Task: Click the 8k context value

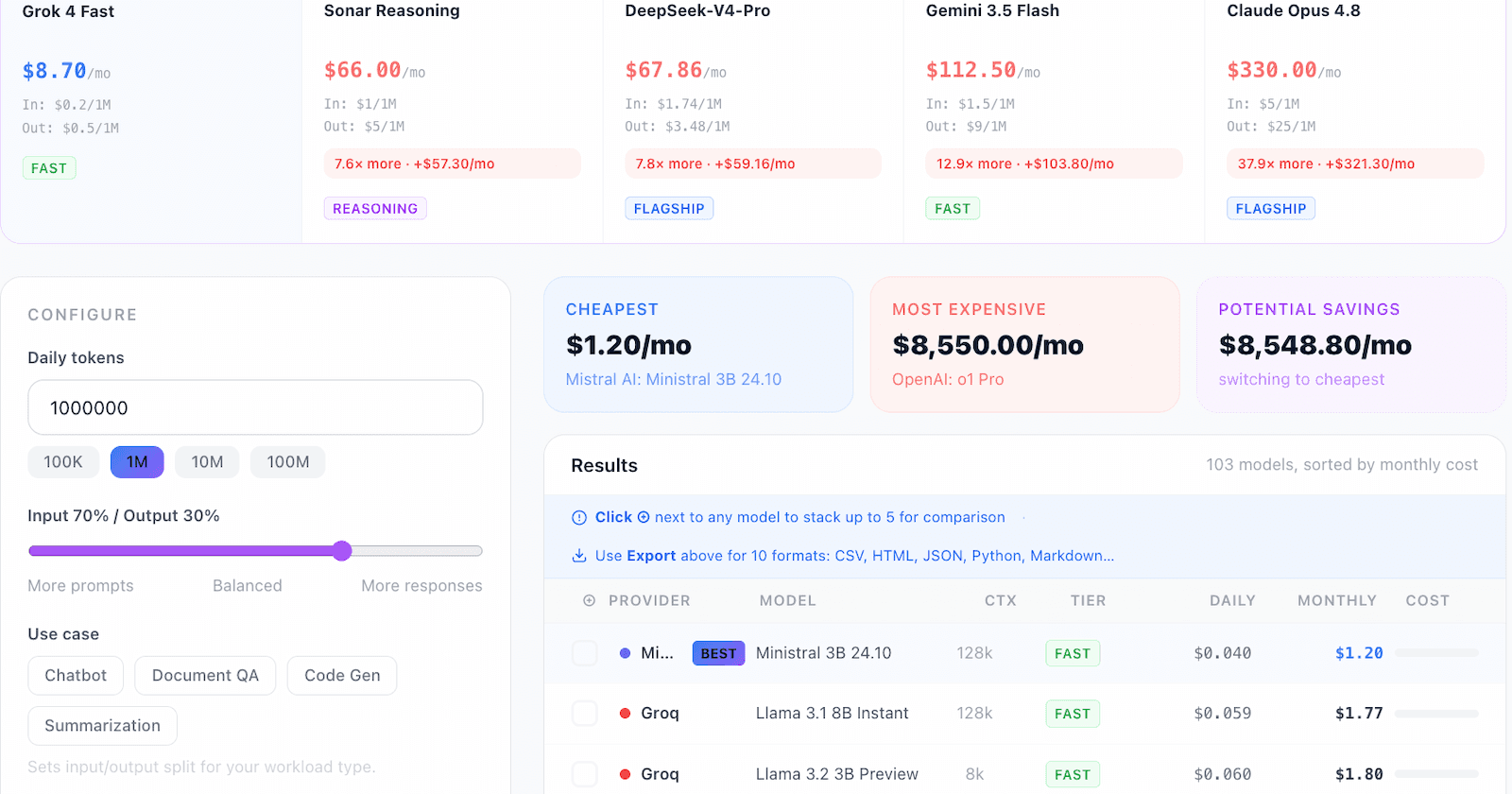Action: click(x=974, y=774)
